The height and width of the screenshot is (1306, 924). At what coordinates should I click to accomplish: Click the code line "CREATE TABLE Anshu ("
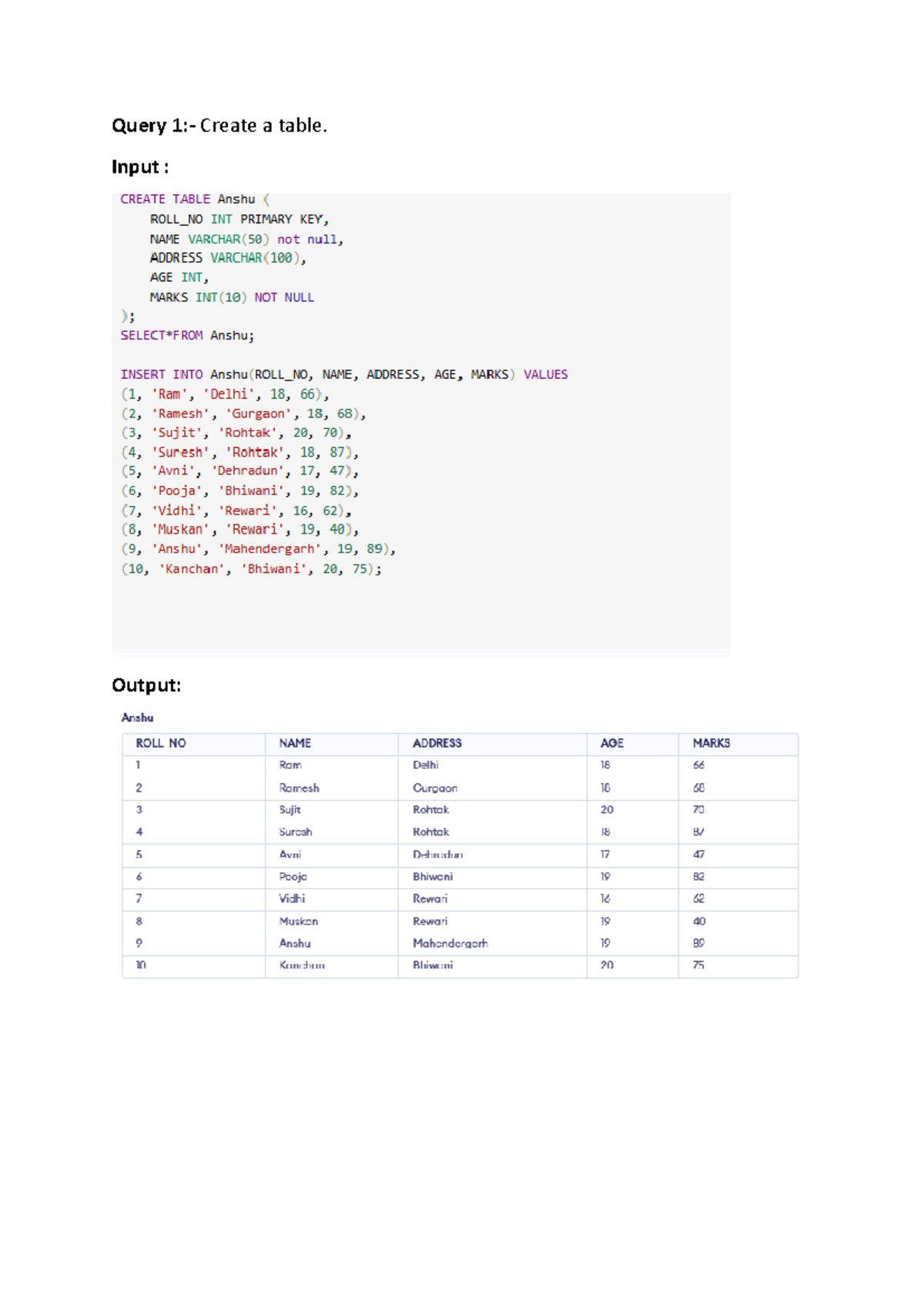[x=195, y=199]
